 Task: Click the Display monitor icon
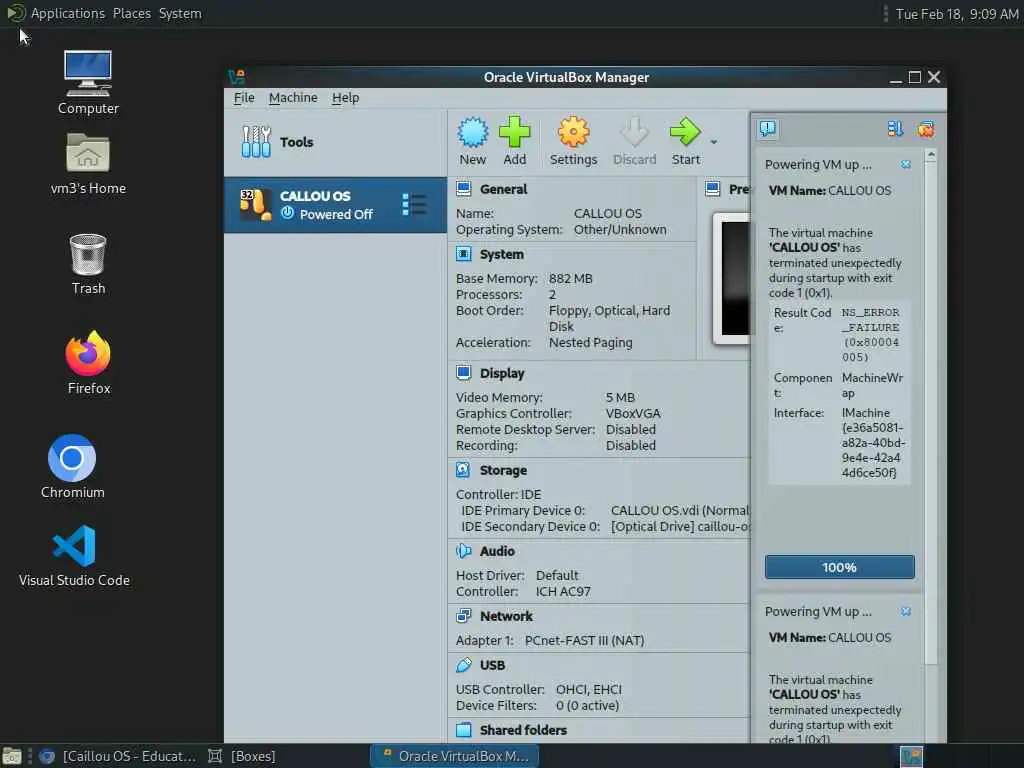[464, 373]
